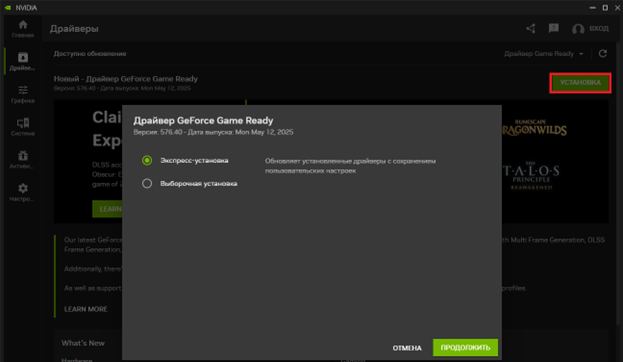Open the Графика sidebar section

23,94
